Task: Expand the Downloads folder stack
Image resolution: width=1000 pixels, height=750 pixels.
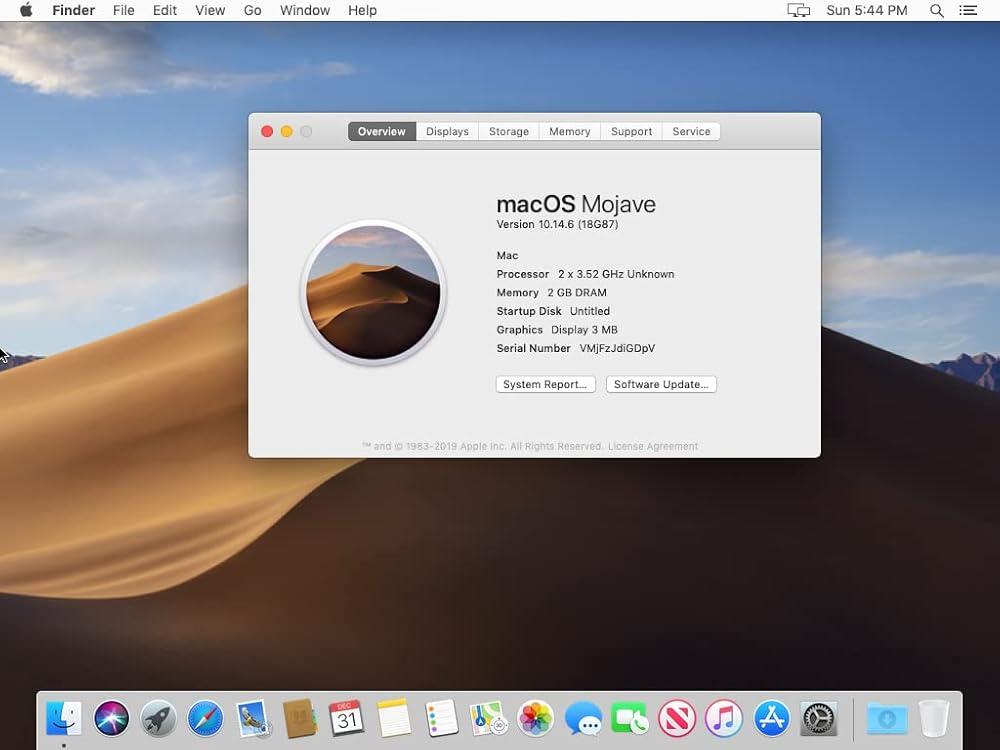Action: point(886,718)
